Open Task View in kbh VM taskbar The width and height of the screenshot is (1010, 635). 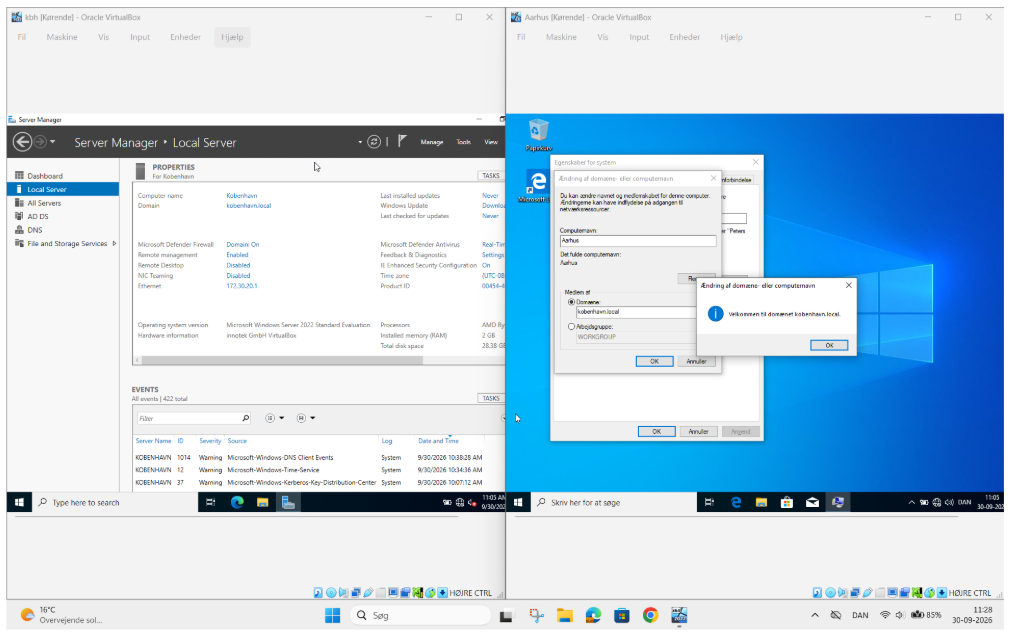coord(211,502)
